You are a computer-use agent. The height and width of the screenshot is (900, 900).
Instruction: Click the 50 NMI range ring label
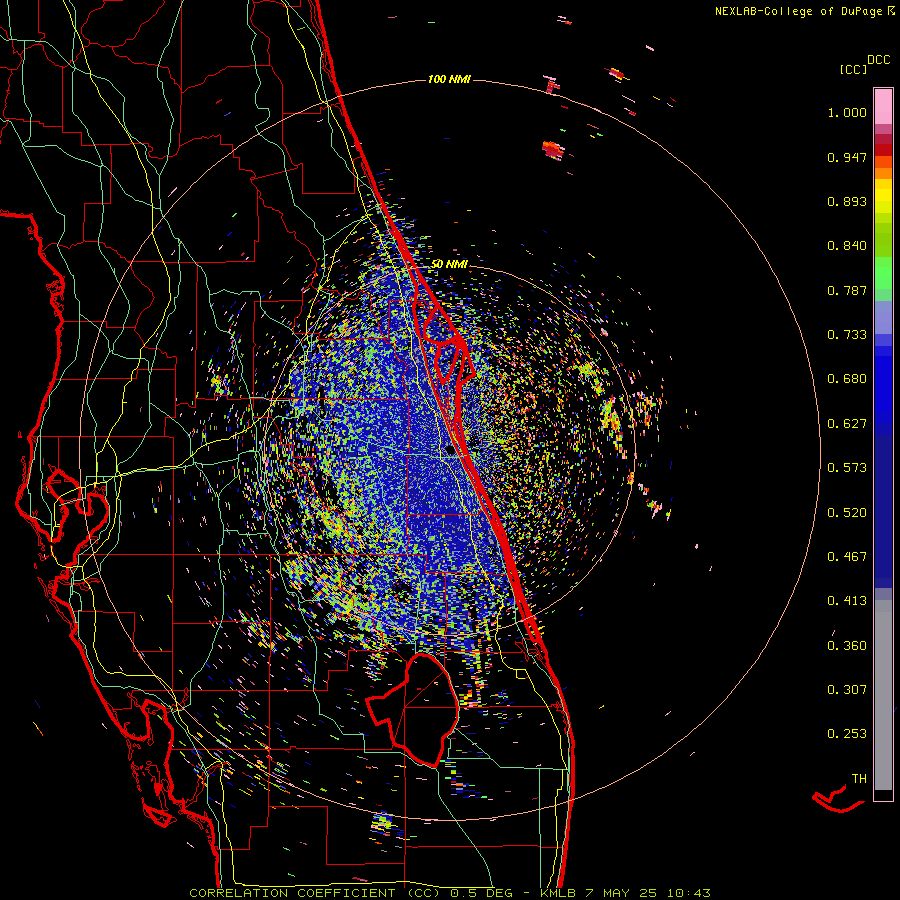(x=449, y=264)
